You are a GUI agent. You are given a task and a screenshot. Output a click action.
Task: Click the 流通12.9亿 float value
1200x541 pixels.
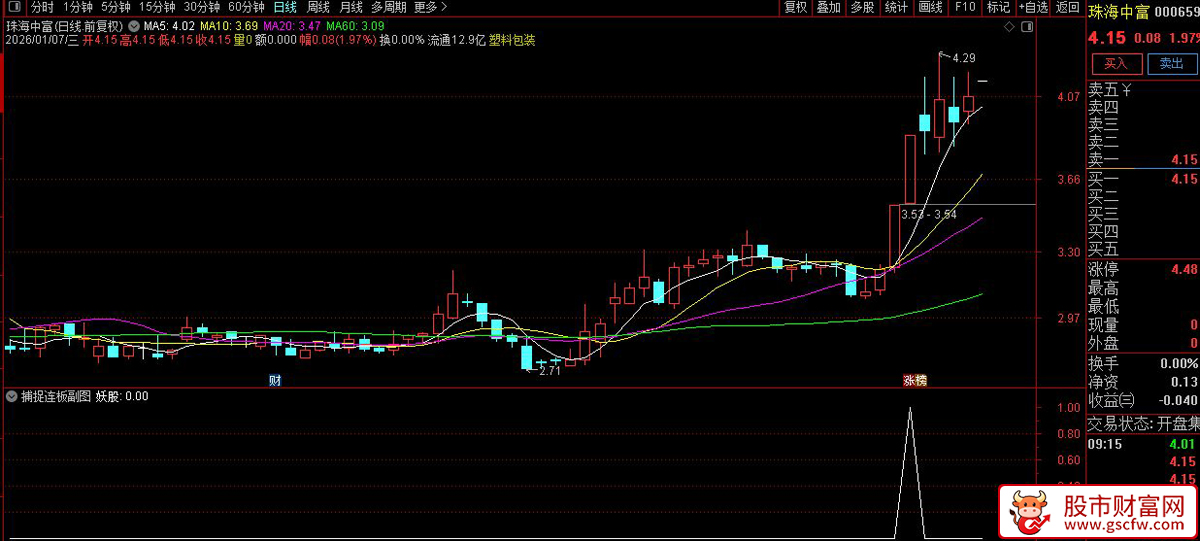[x=456, y=41]
